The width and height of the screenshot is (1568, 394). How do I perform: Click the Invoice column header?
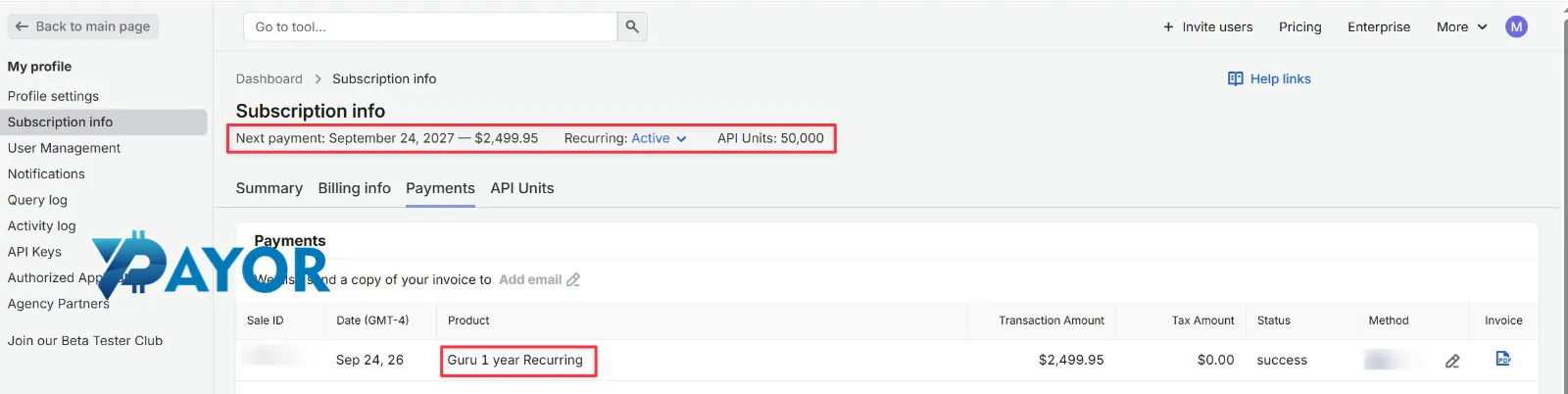[x=1503, y=320]
